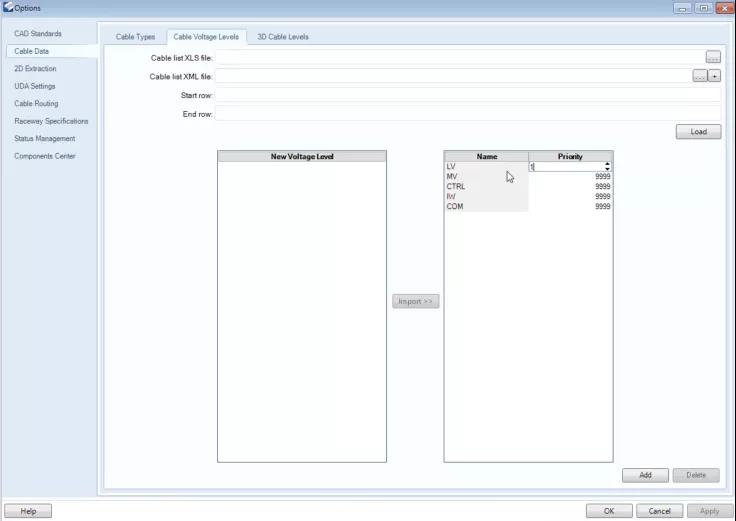736x521 pixels.
Task: Browse for the cable list XML file
Action: point(699,76)
